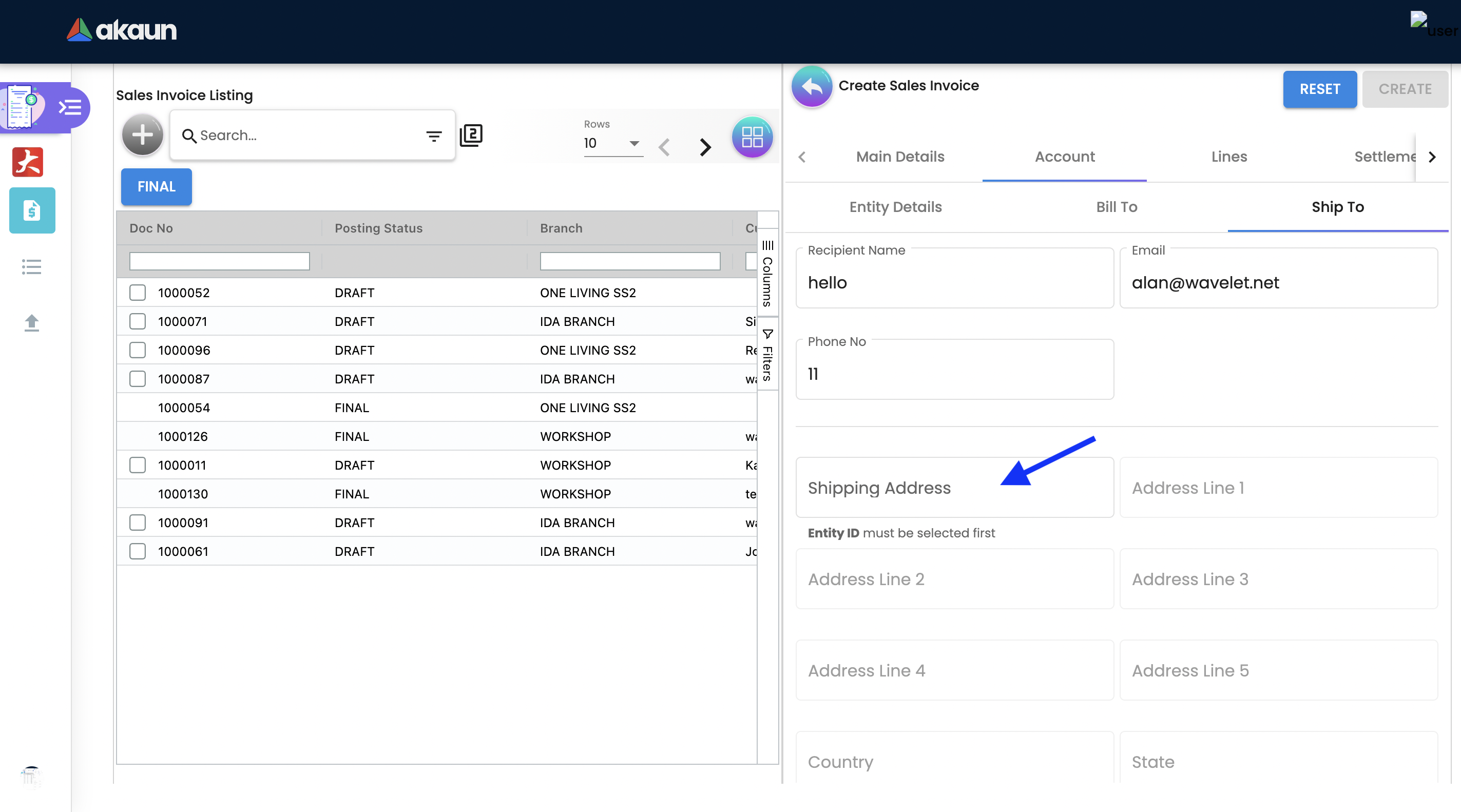The height and width of the screenshot is (812, 1461).
Task: Select the teal invoice document sidebar icon
Action: (x=32, y=210)
